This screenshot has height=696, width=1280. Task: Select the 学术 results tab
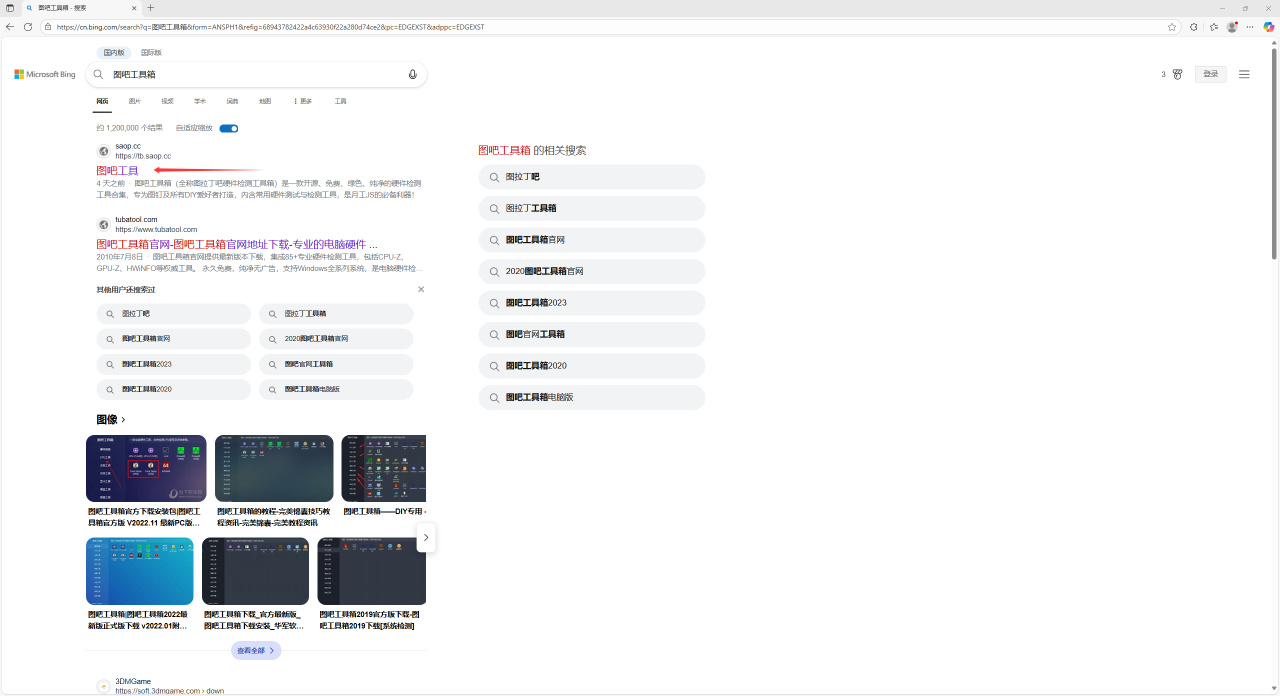click(200, 101)
